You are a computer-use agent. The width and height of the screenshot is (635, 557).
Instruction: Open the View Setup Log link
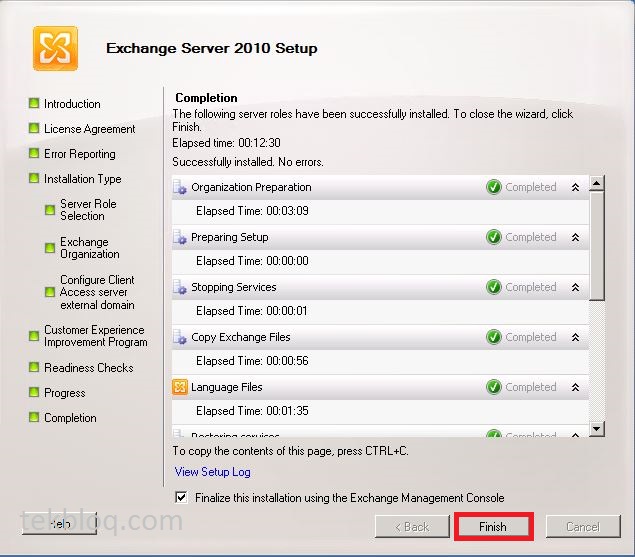213,472
